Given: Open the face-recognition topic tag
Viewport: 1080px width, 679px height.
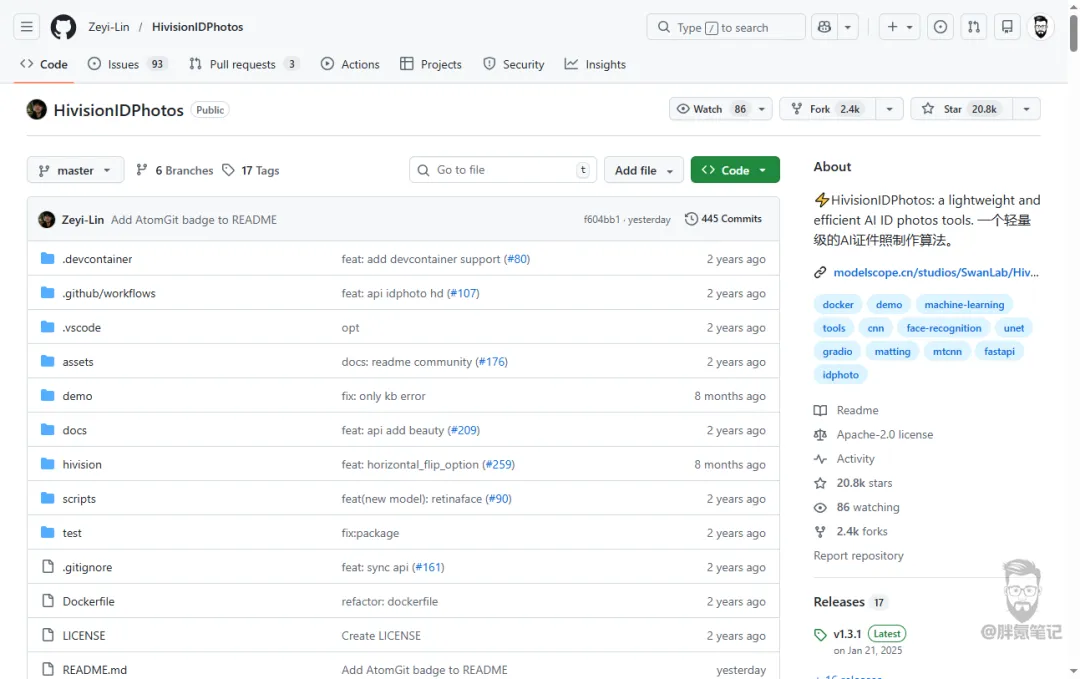Looking at the screenshot, I should (944, 328).
